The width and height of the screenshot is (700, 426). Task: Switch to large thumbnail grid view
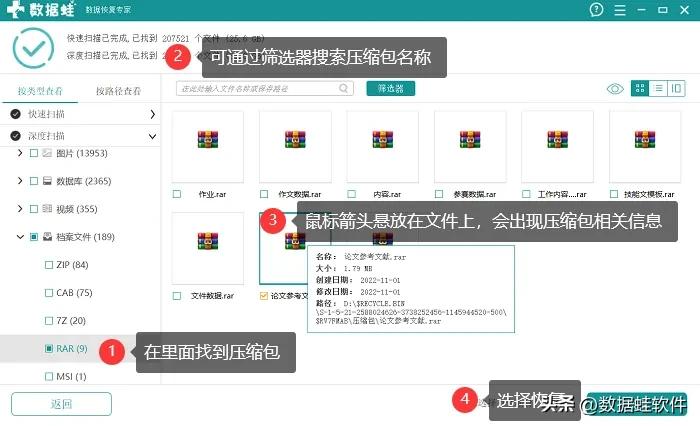tap(640, 89)
